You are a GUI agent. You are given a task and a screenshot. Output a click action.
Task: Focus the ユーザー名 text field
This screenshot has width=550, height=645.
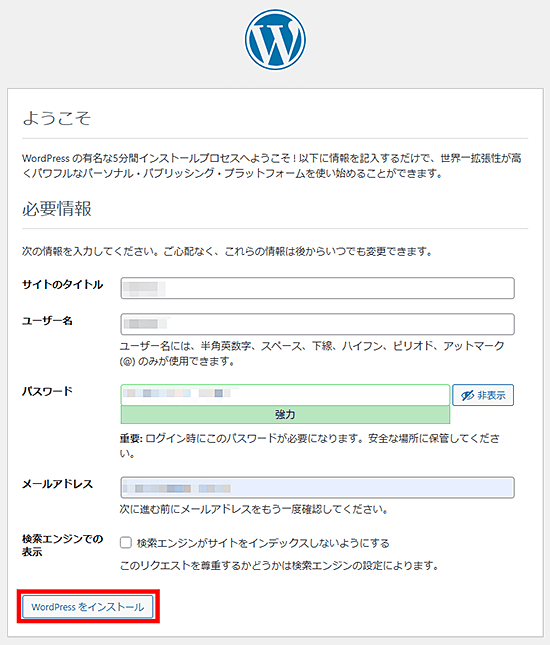coord(317,324)
